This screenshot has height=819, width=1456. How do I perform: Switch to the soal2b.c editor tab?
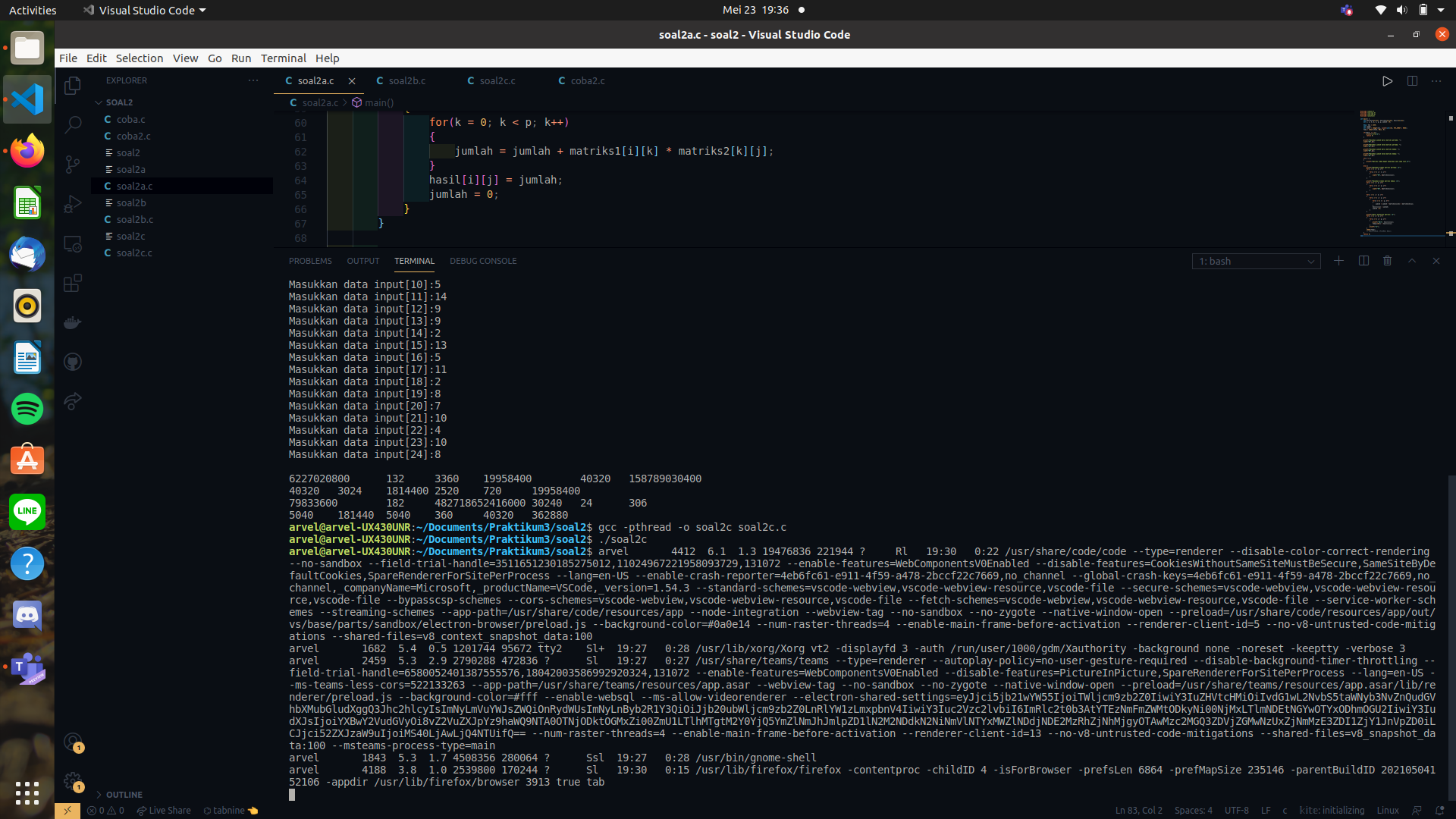click(407, 80)
